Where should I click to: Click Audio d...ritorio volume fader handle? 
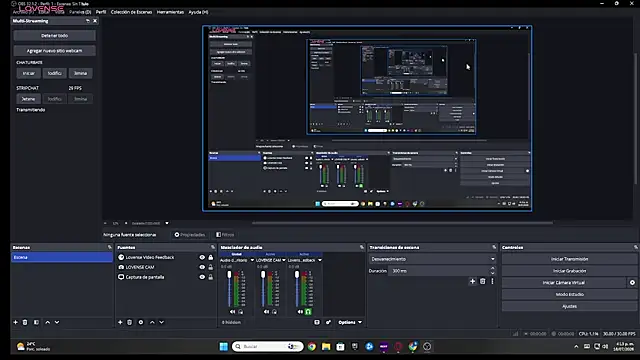(x=229, y=275)
